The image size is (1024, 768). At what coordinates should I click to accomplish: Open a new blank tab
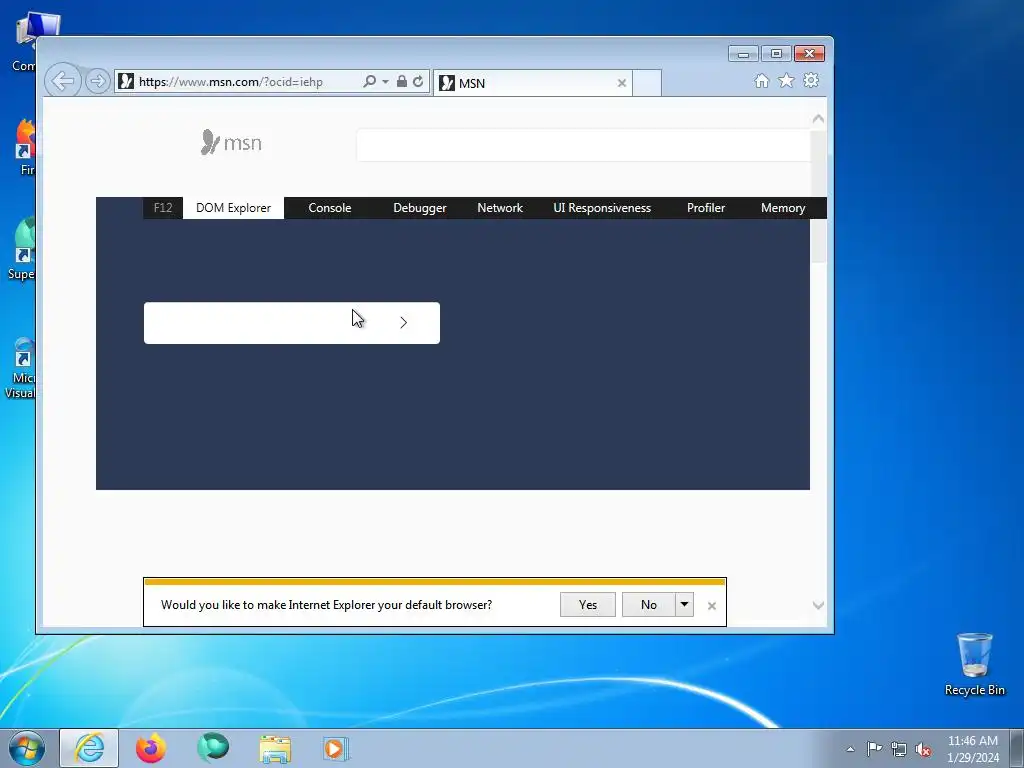[647, 83]
